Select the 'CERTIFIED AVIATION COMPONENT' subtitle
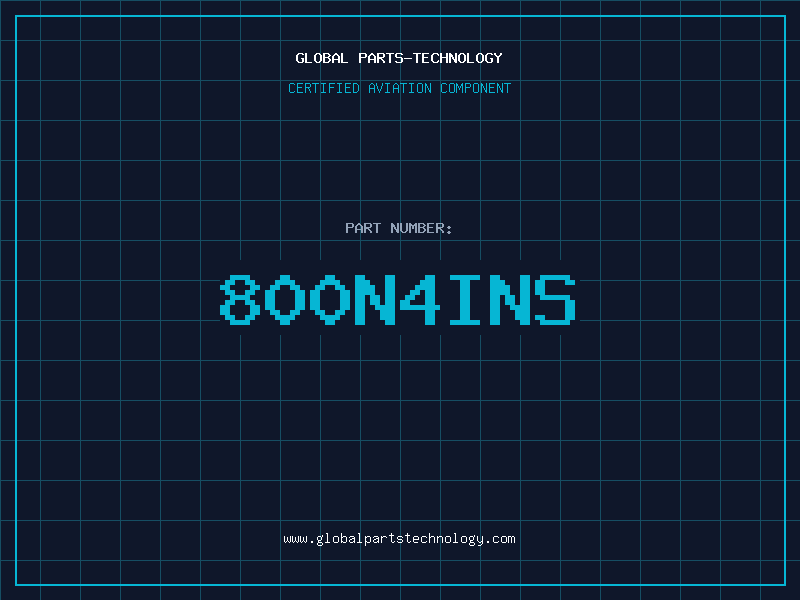This screenshot has height=600, width=800. click(399, 88)
